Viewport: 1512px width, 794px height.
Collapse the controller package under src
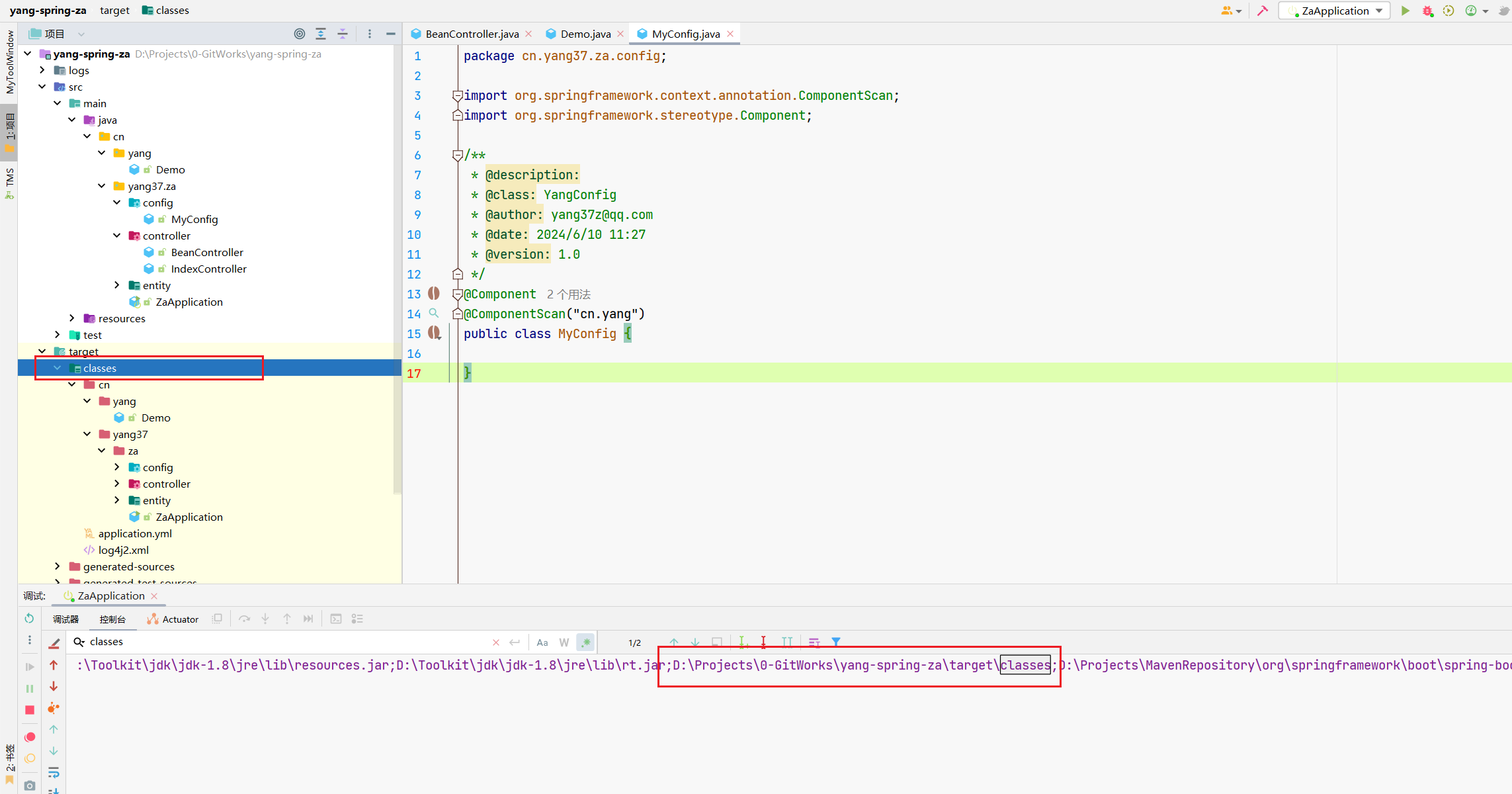pyautogui.click(x=117, y=236)
